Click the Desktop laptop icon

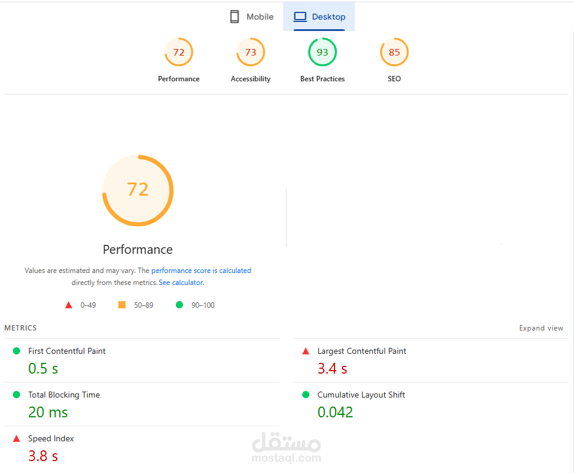[300, 16]
